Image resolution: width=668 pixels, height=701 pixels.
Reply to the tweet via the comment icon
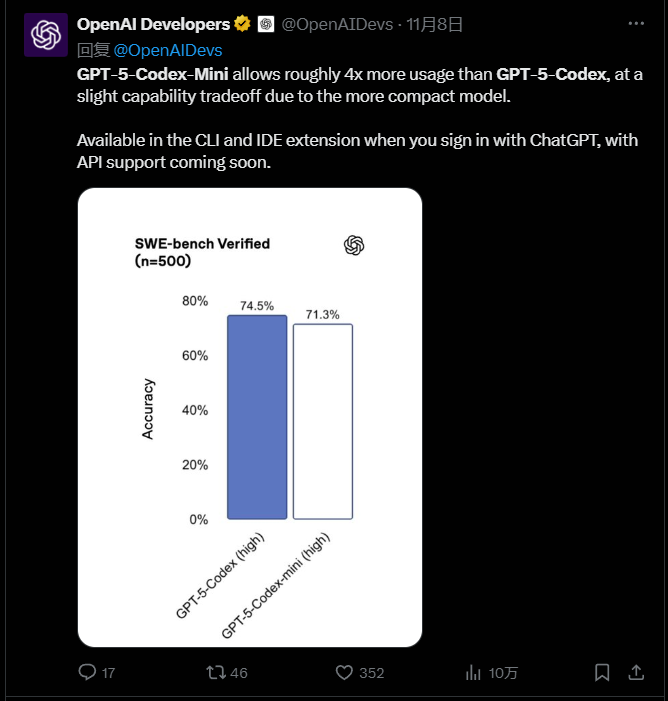tap(88, 672)
